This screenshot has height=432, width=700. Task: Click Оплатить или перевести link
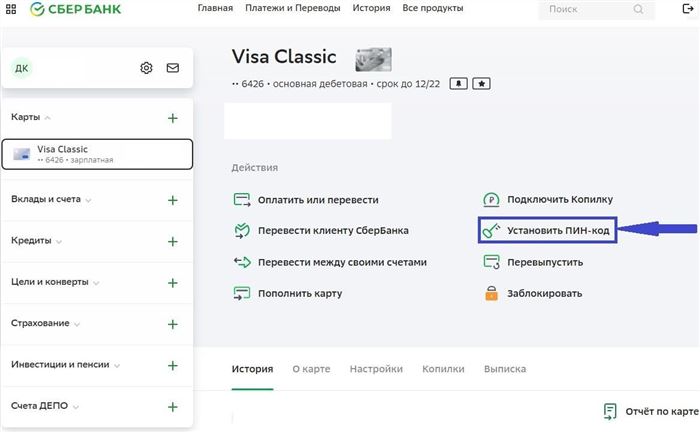(318, 200)
